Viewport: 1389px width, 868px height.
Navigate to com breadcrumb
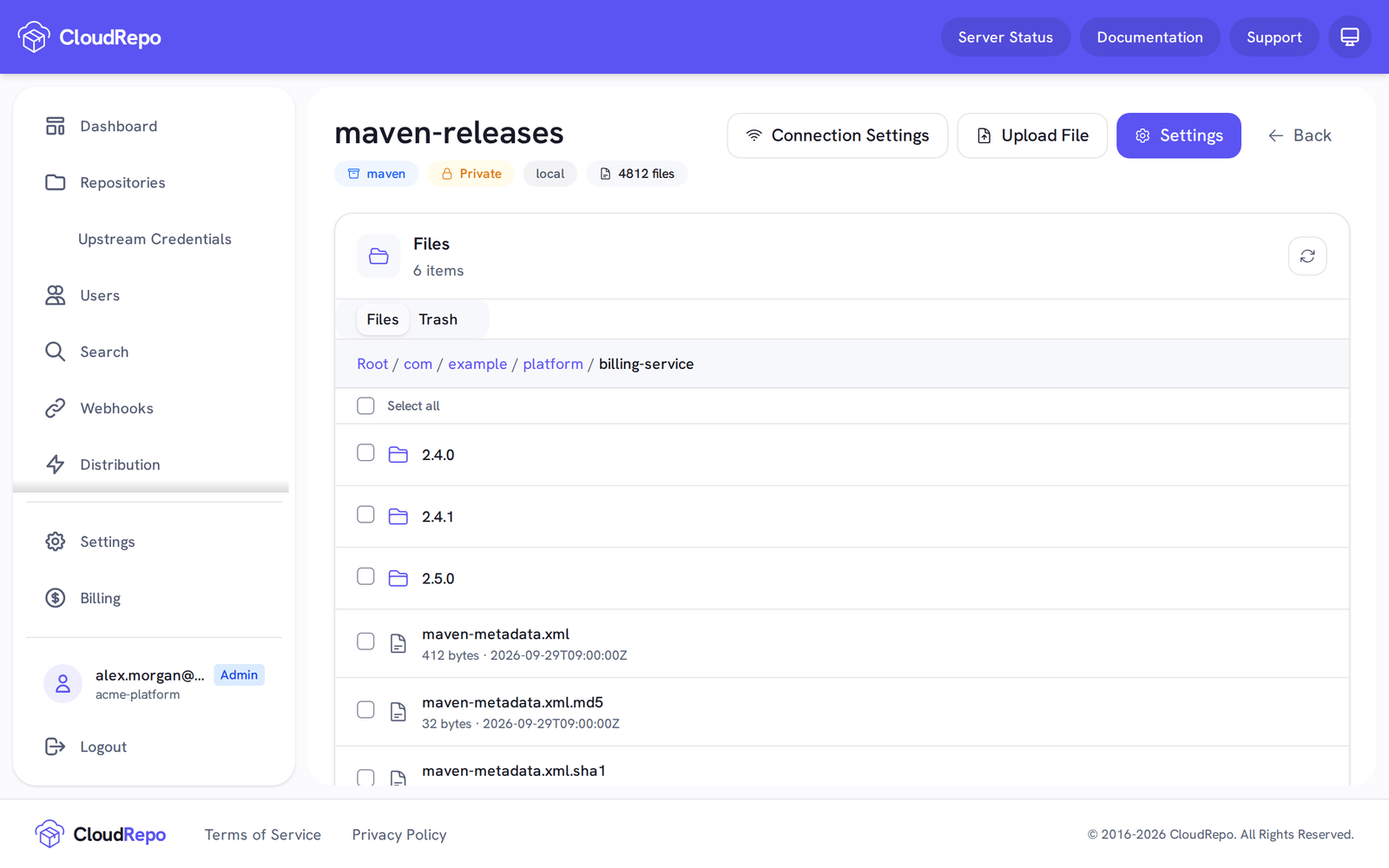coord(418,364)
